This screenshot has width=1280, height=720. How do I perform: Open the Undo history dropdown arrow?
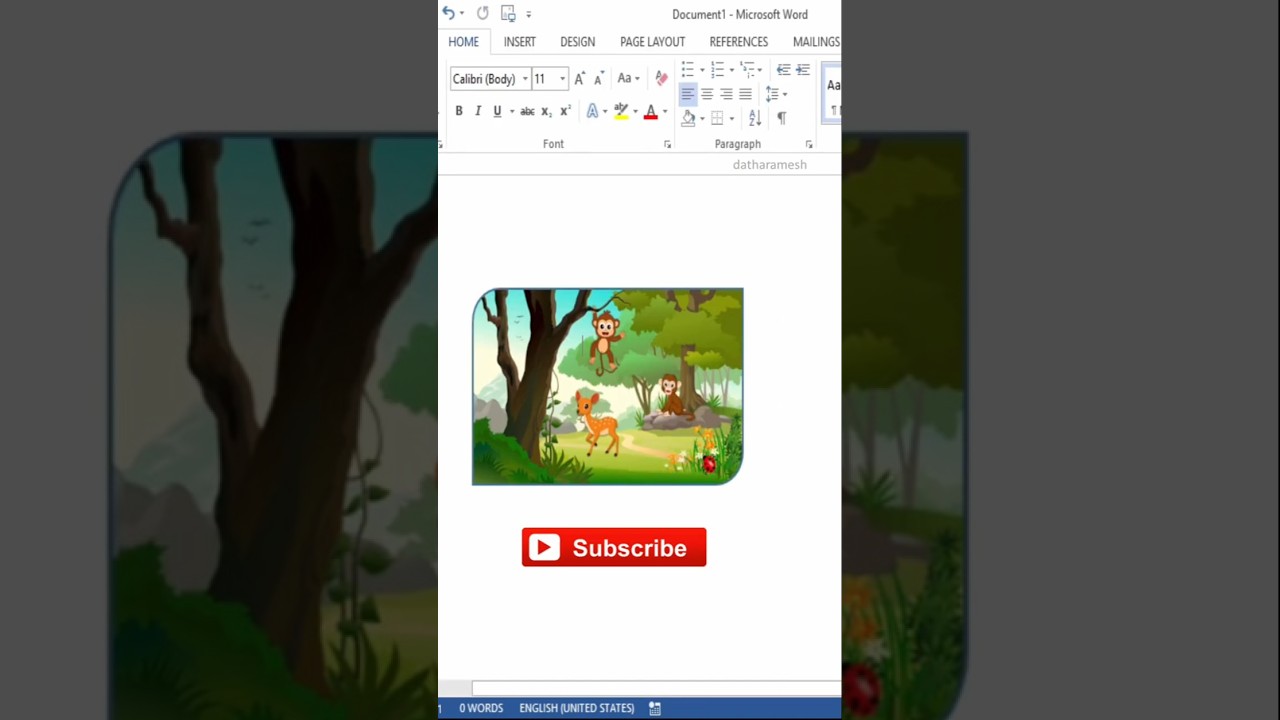click(462, 14)
